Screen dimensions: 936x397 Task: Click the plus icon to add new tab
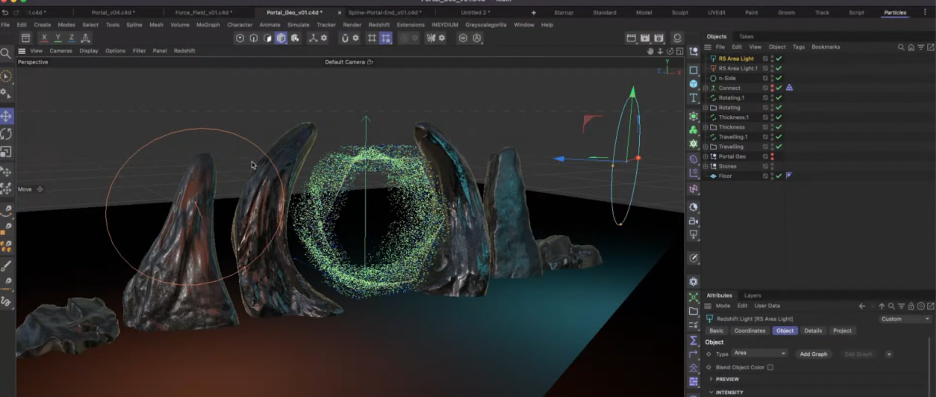[534, 13]
